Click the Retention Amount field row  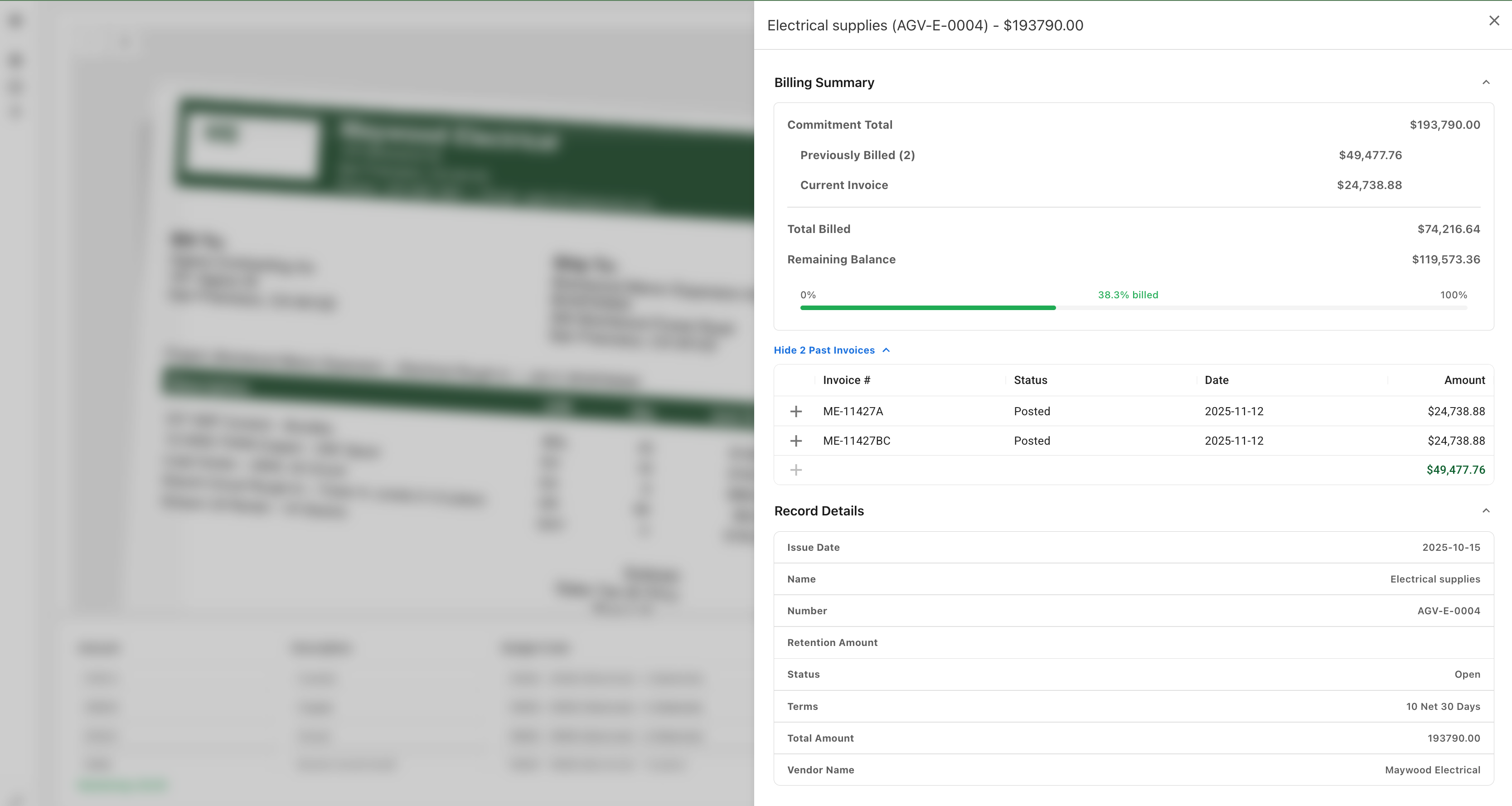pos(1133,643)
